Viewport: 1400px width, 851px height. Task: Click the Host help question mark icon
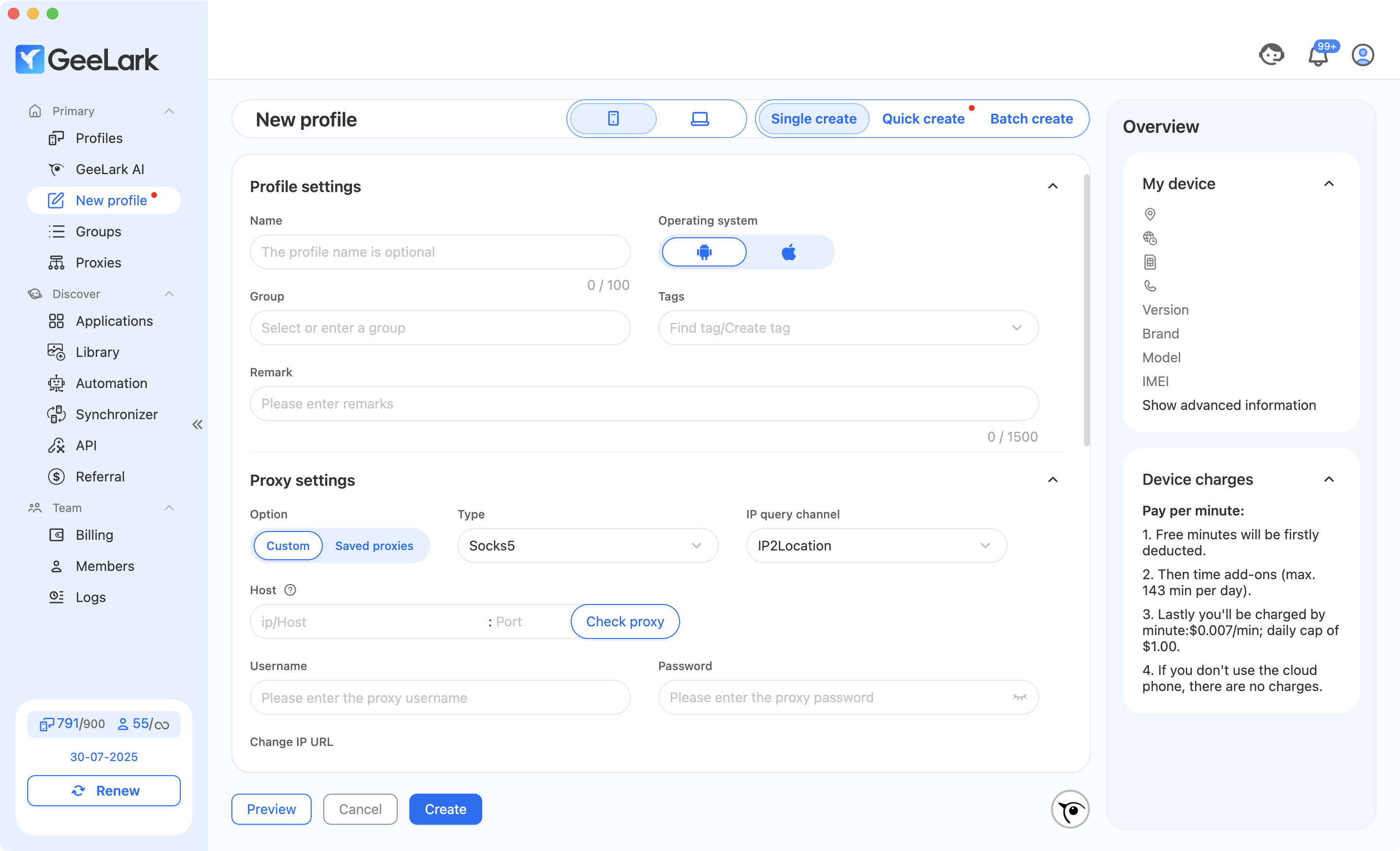point(290,590)
